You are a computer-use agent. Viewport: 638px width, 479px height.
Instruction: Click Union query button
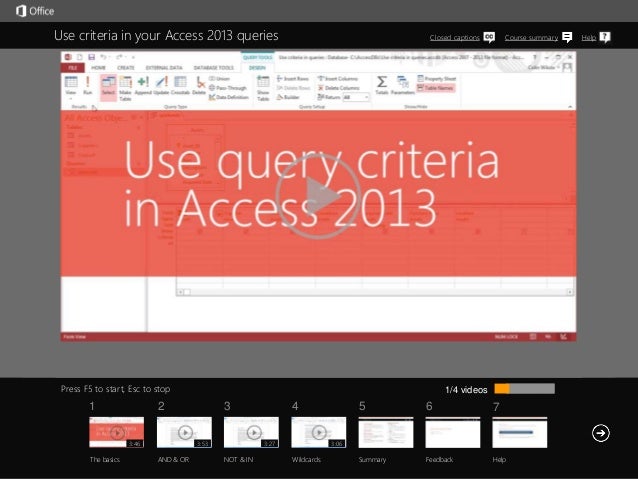(x=220, y=79)
